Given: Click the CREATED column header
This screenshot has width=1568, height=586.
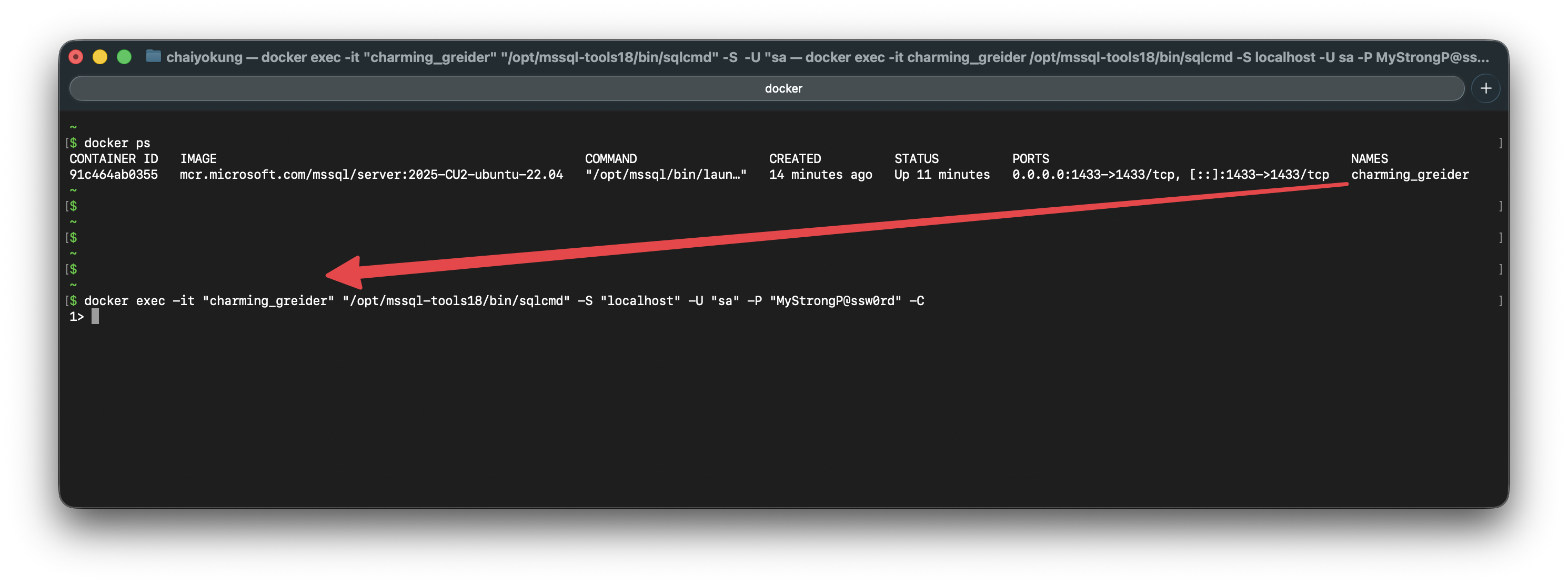Looking at the screenshot, I should [795, 158].
